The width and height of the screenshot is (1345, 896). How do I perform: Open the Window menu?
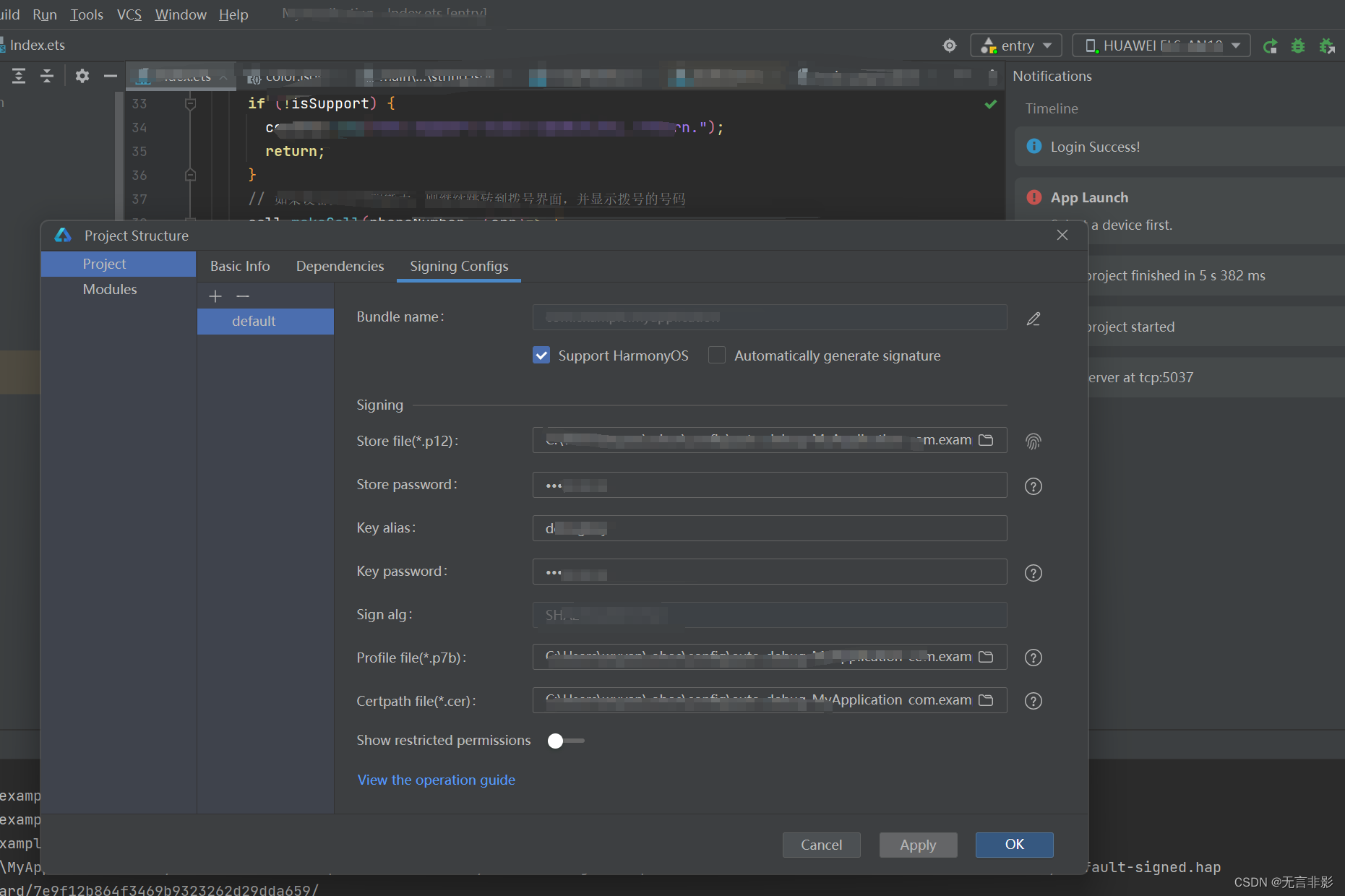click(181, 14)
